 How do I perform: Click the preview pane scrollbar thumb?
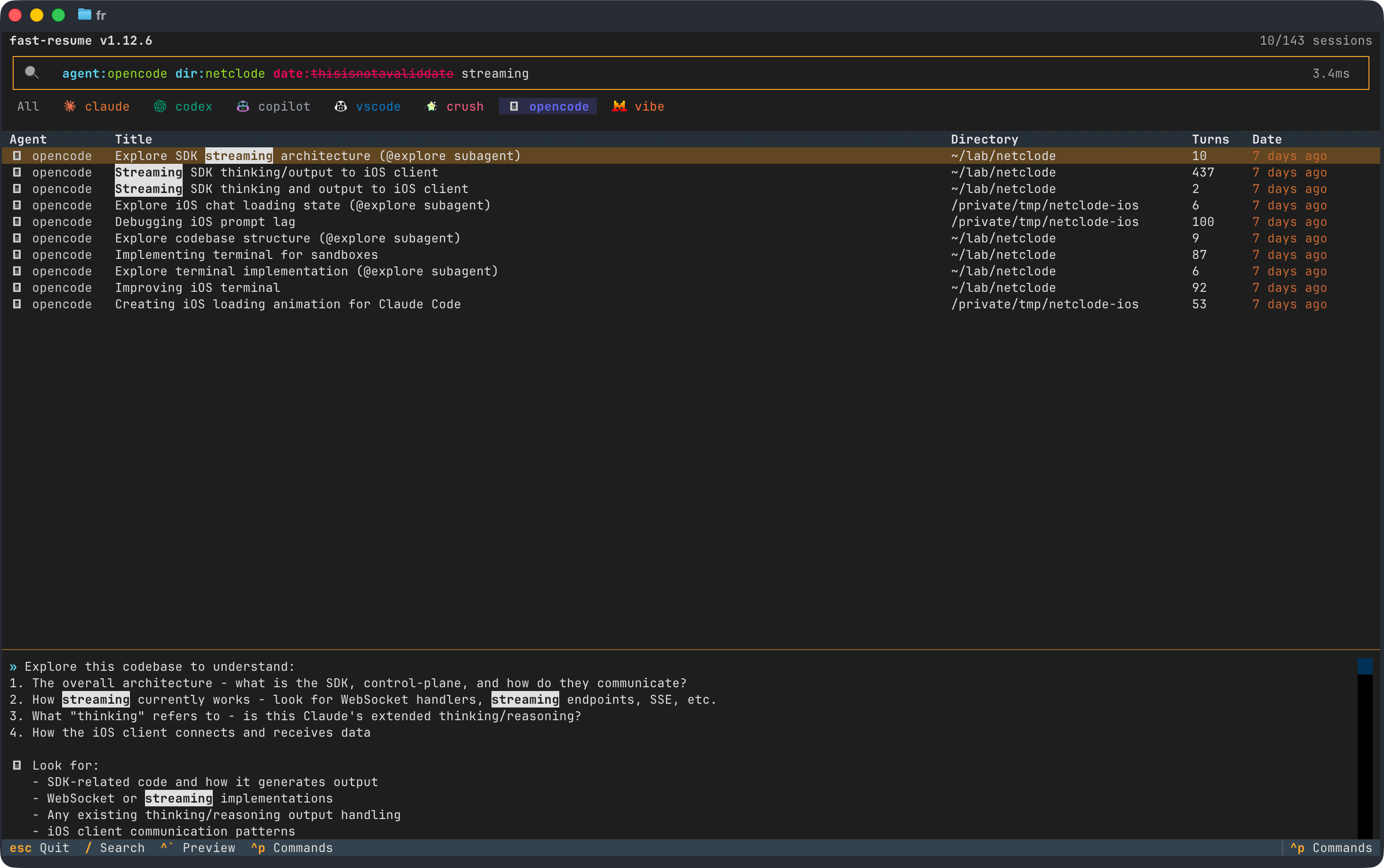(1366, 667)
